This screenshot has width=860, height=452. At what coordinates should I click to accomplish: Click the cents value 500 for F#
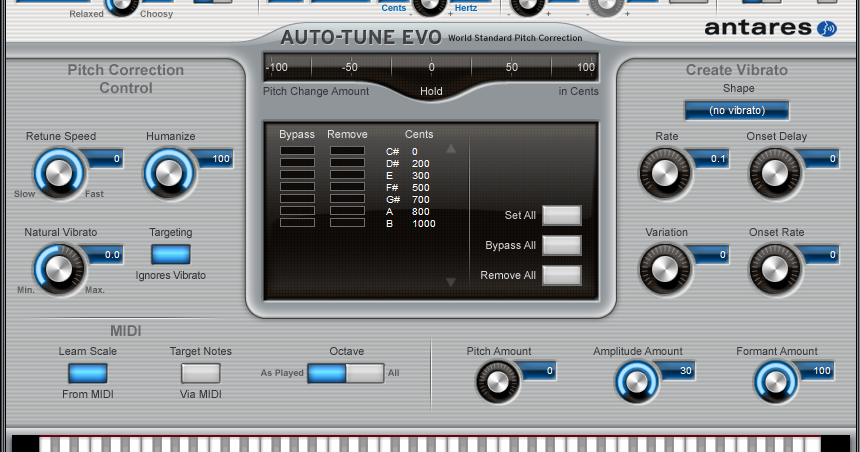coord(421,188)
